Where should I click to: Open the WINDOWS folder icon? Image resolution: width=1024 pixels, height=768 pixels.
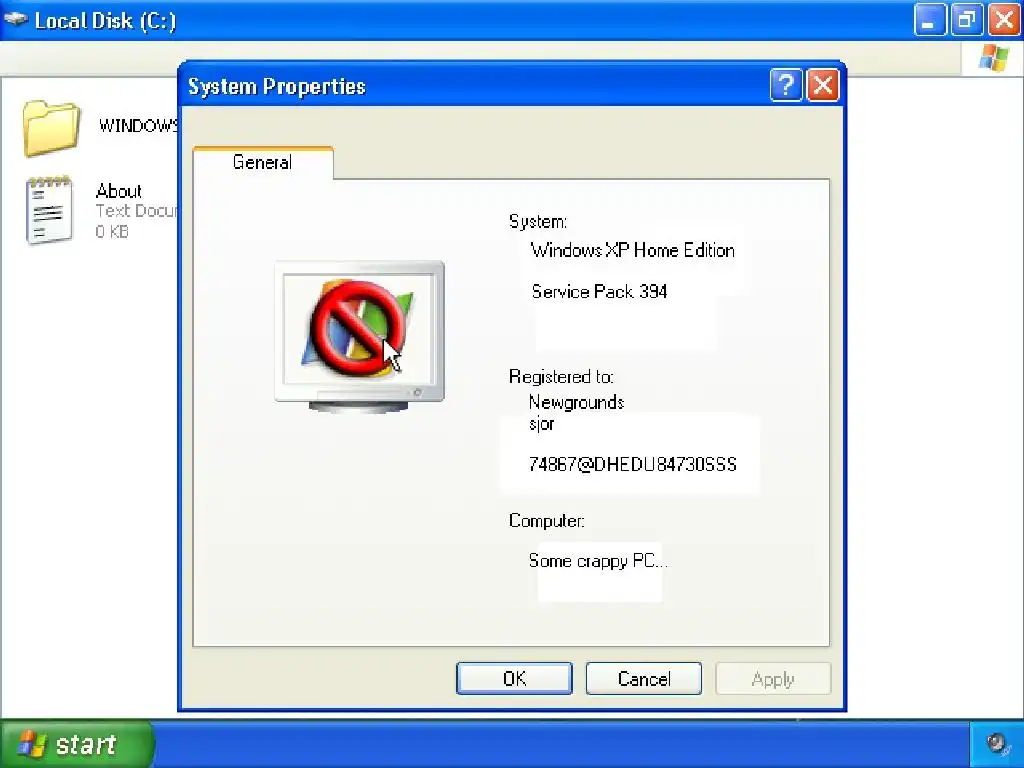pyautogui.click(x=51, y=128)
